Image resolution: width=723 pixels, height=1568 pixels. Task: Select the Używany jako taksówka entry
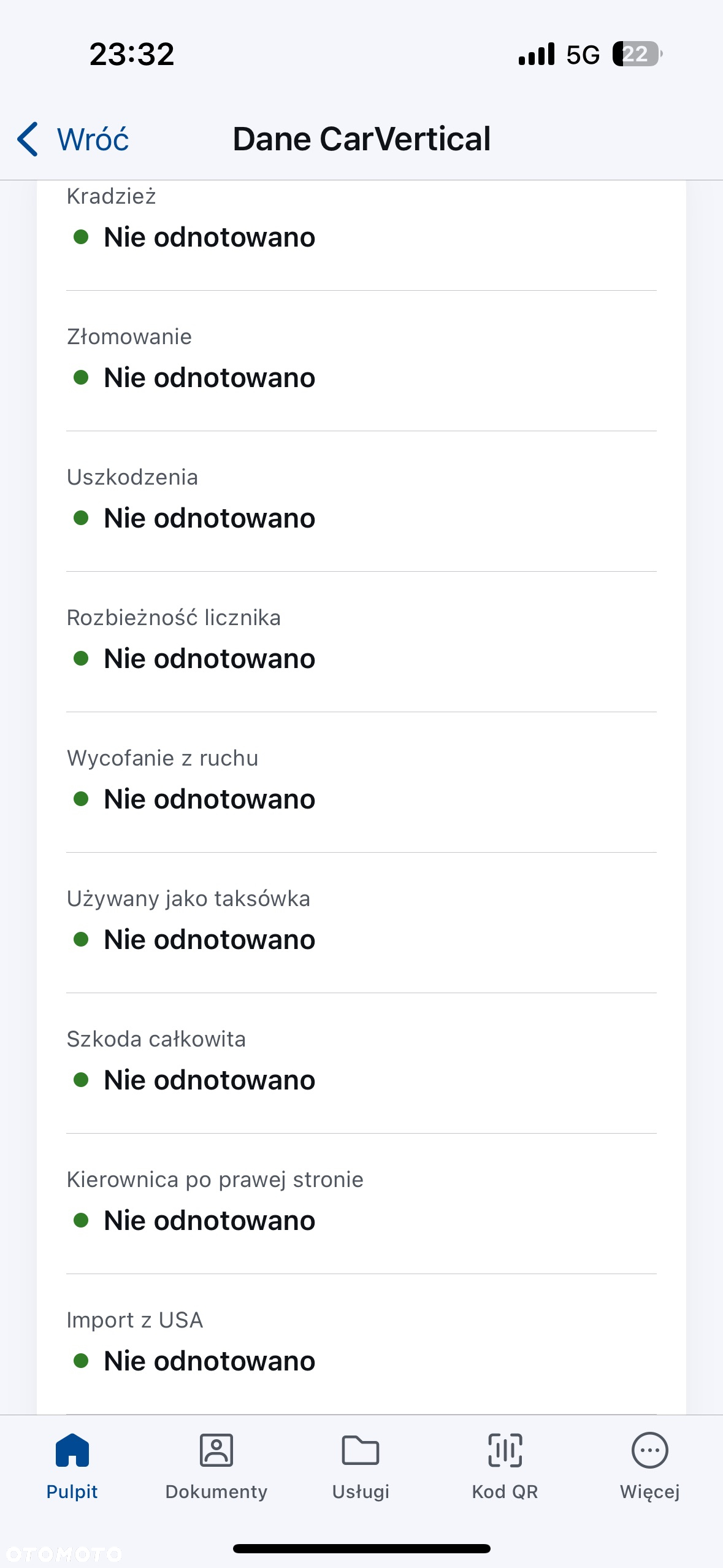click(x=361, y=923)
